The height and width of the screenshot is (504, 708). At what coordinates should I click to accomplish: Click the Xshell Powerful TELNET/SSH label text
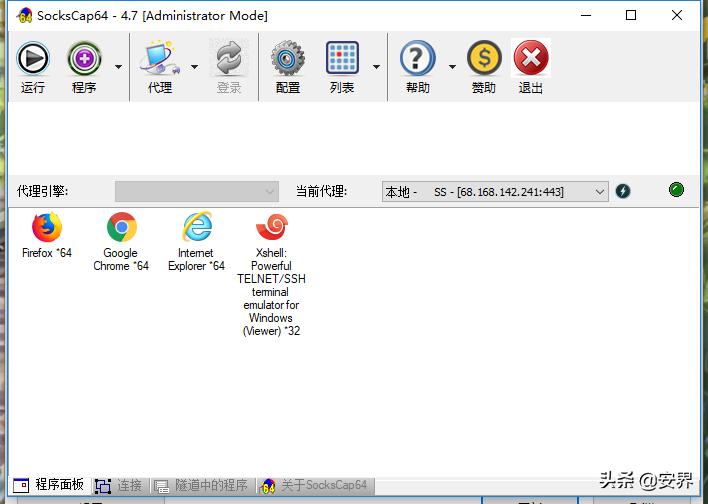click(271, 292)
